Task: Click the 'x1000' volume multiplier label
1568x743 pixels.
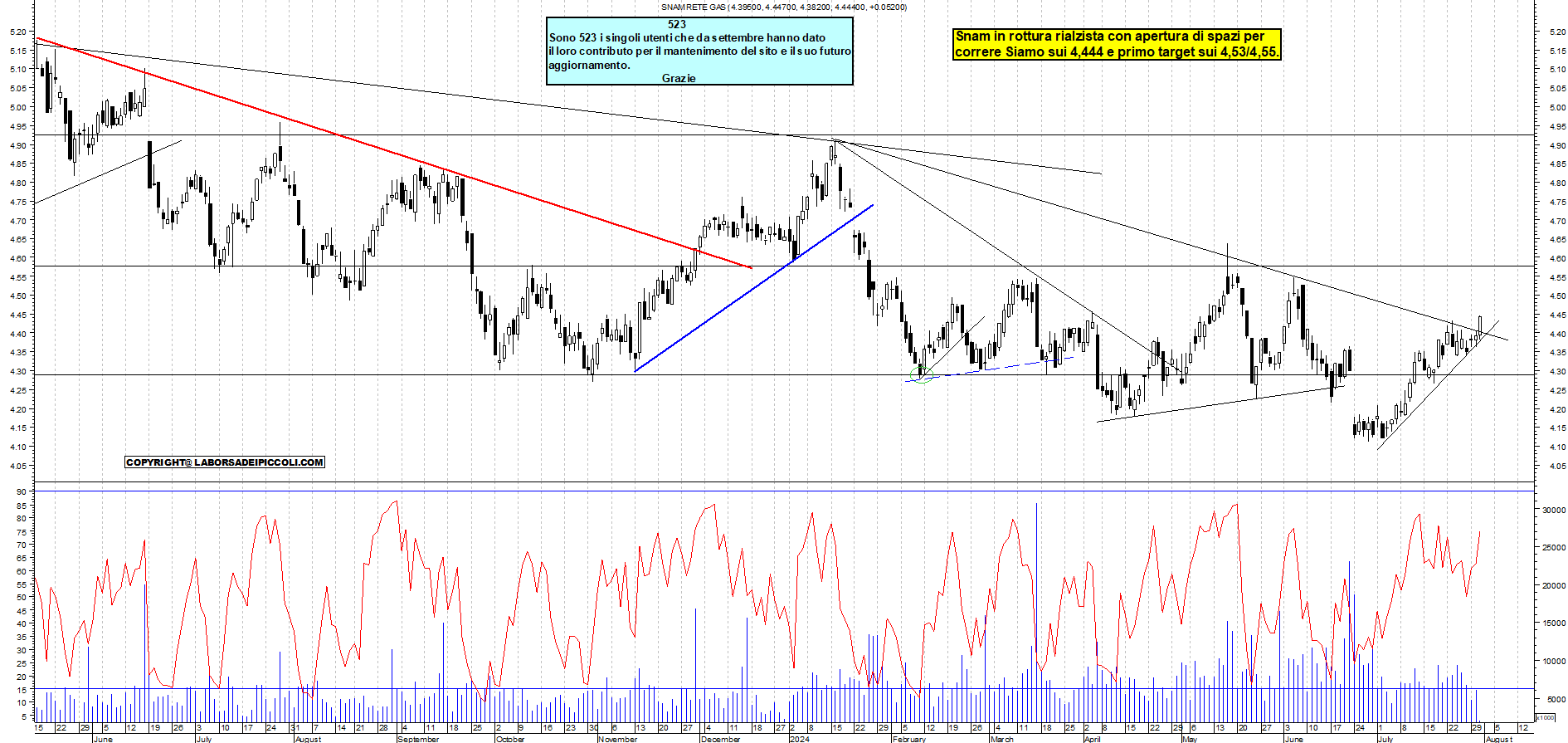Action: pos(1546,717)
